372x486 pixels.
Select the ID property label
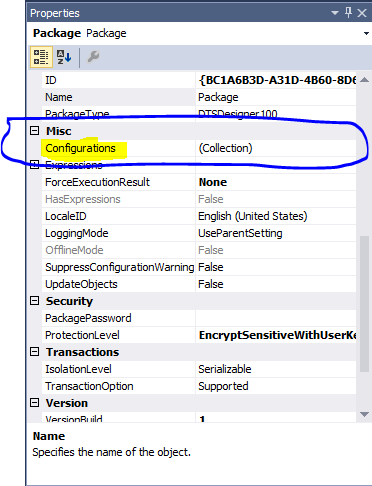pyautogui.click(x=51, y=80)
